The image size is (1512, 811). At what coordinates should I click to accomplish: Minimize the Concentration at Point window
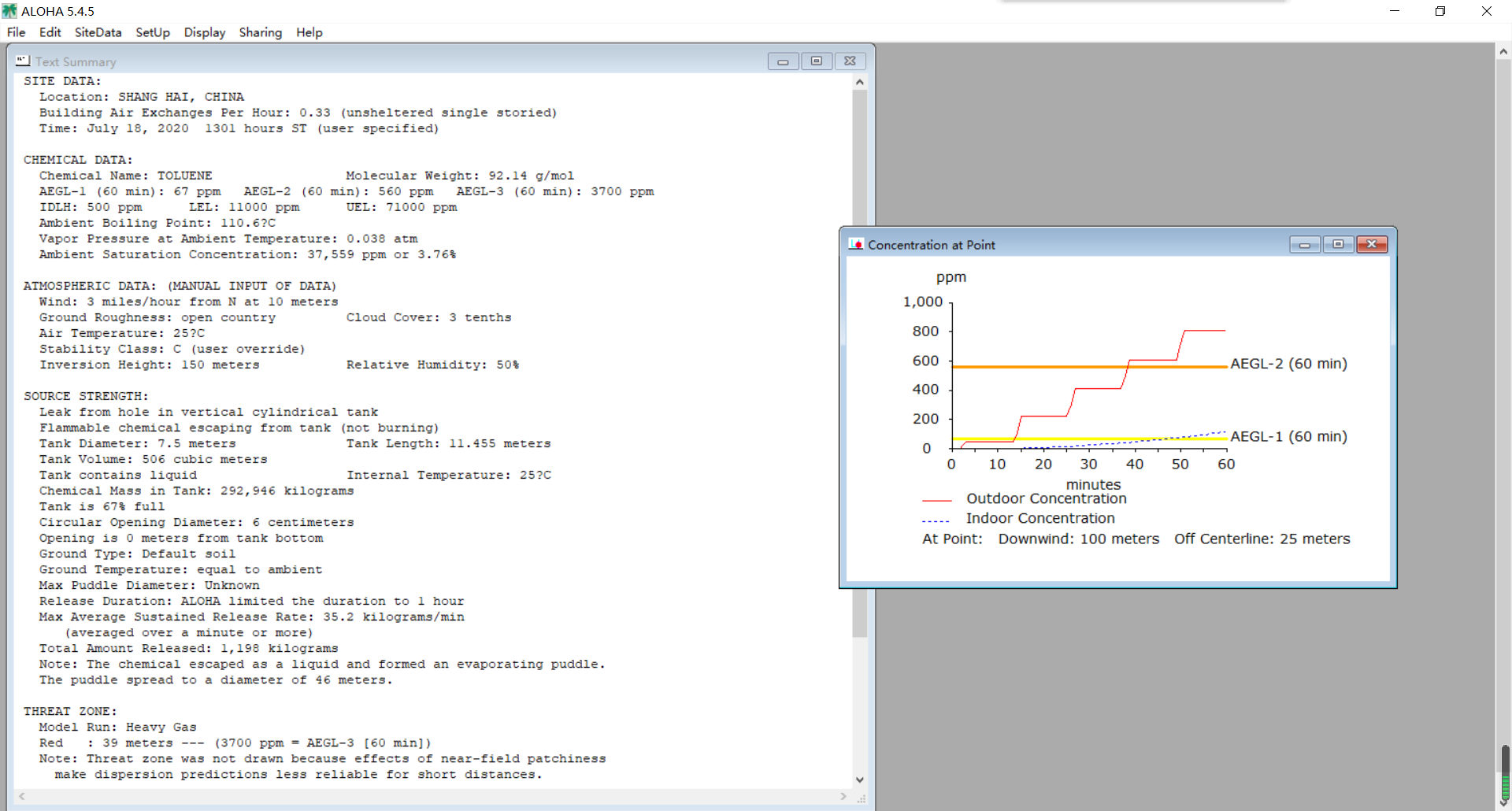(1305, 245)
